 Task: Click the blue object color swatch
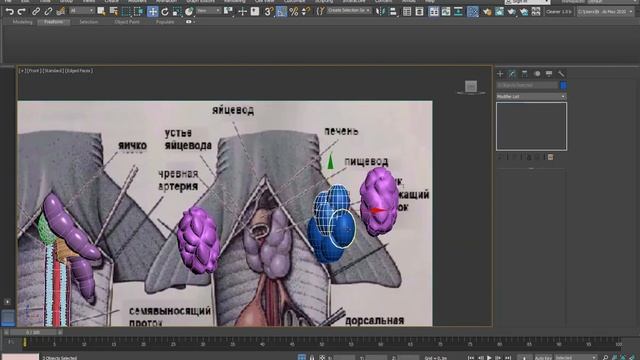pos(563,85)
